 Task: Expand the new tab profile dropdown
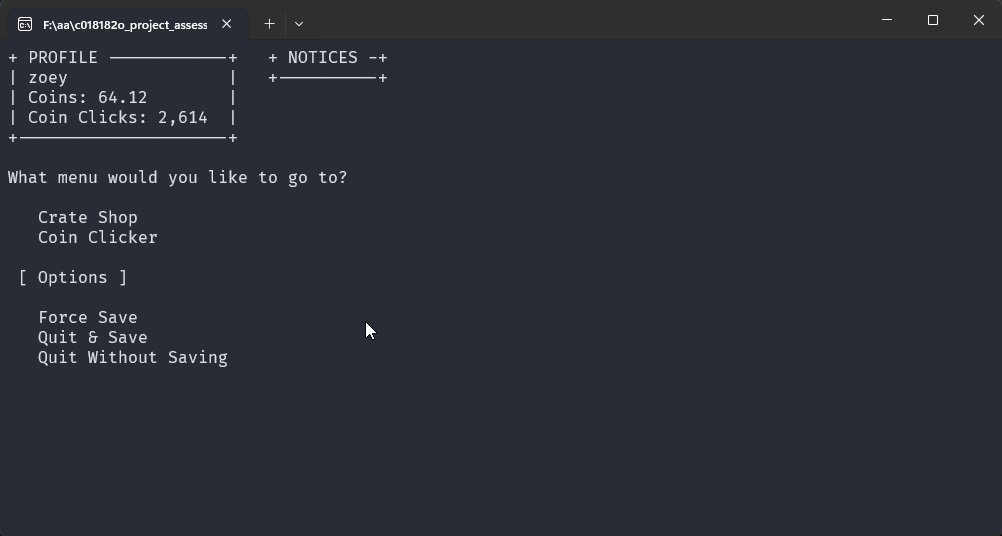299,23
